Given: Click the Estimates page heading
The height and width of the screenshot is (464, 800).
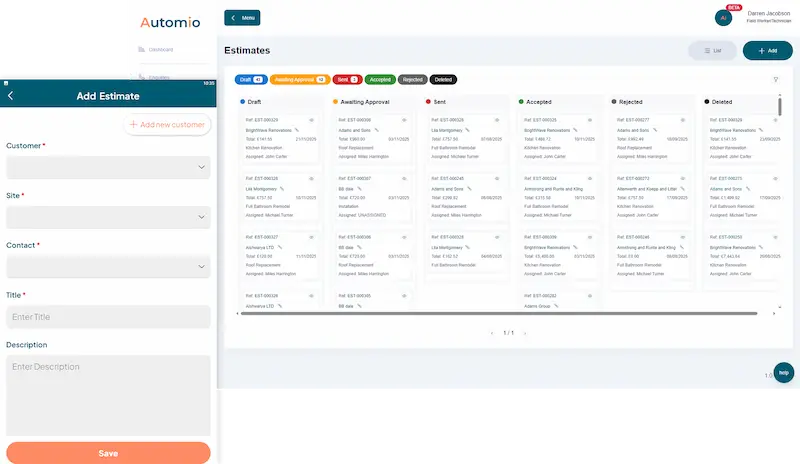Looking at the screenshot, I should [247, 51].
